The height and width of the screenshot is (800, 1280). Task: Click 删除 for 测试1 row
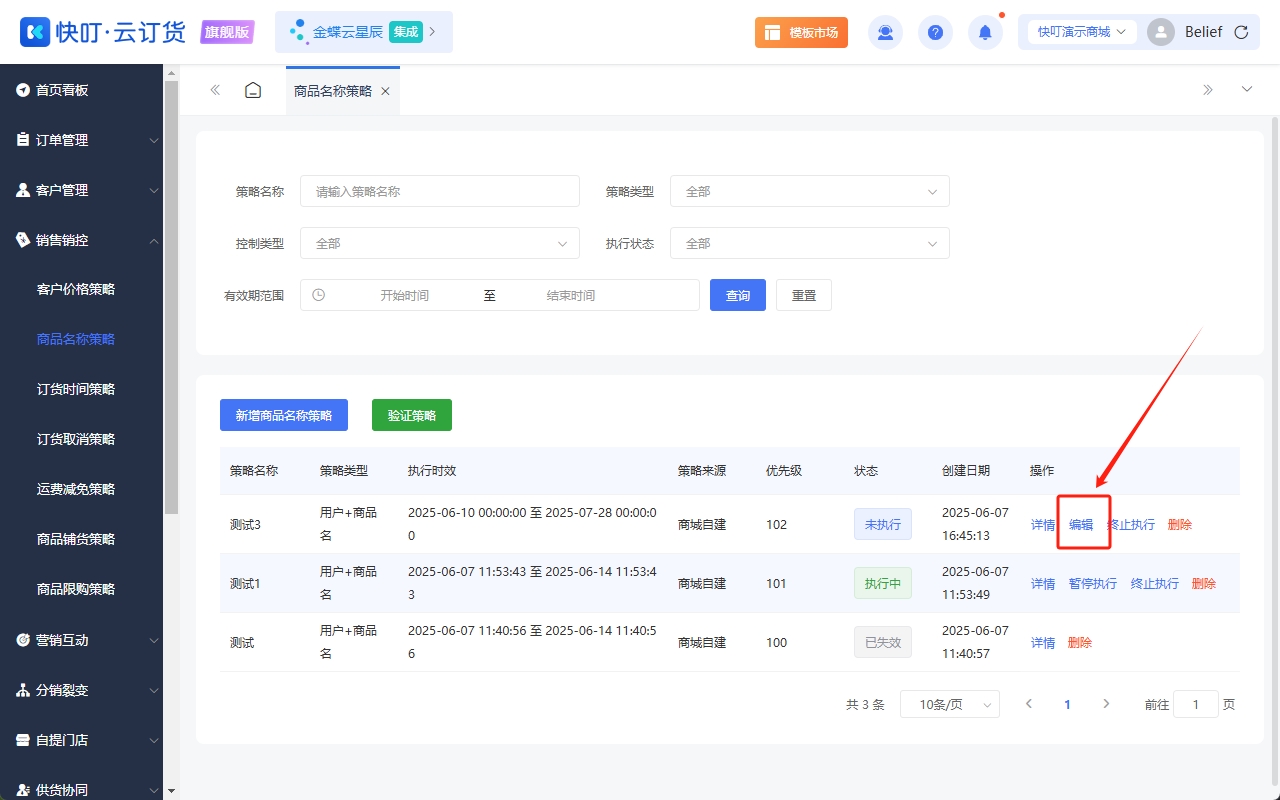1204,583
